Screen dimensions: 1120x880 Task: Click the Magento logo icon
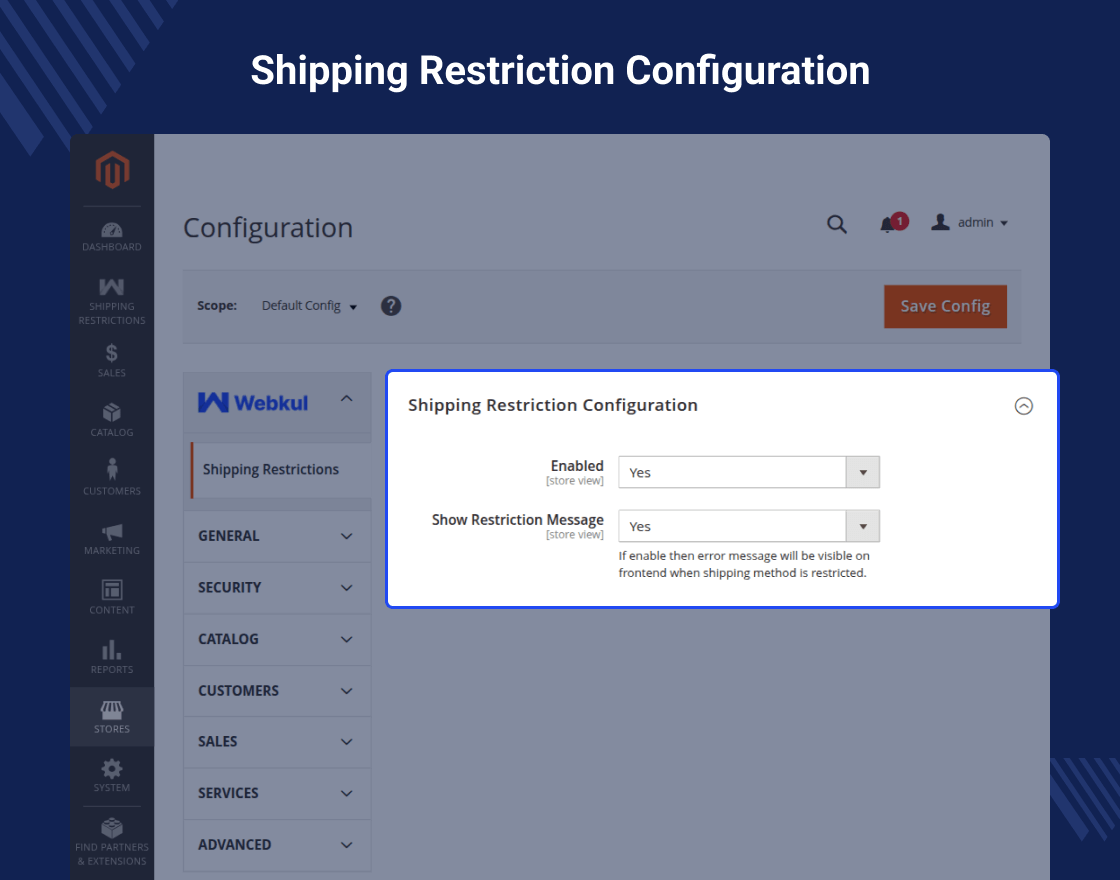(x=112, y=170)
